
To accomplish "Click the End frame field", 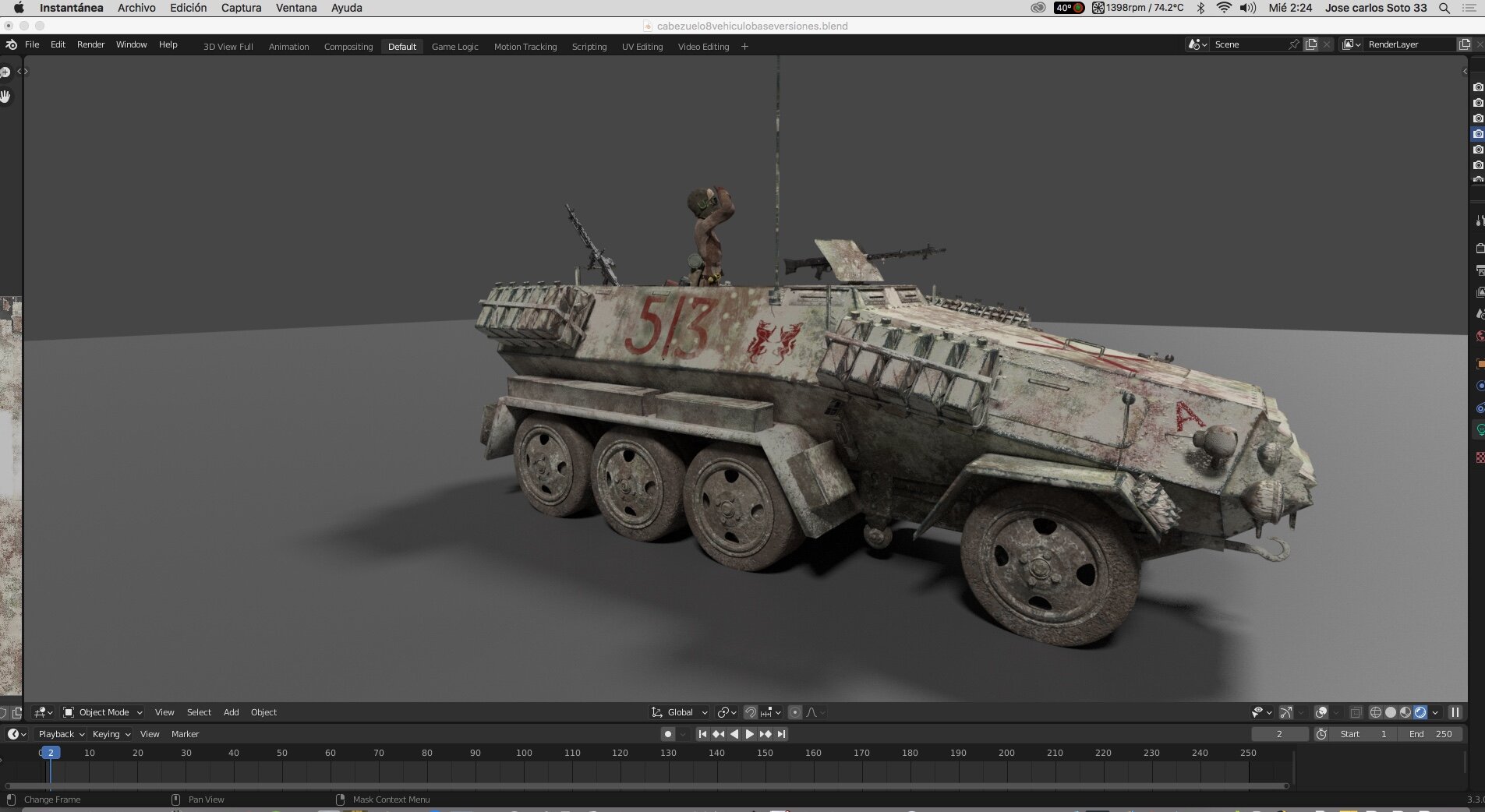I will point(1430,734).
